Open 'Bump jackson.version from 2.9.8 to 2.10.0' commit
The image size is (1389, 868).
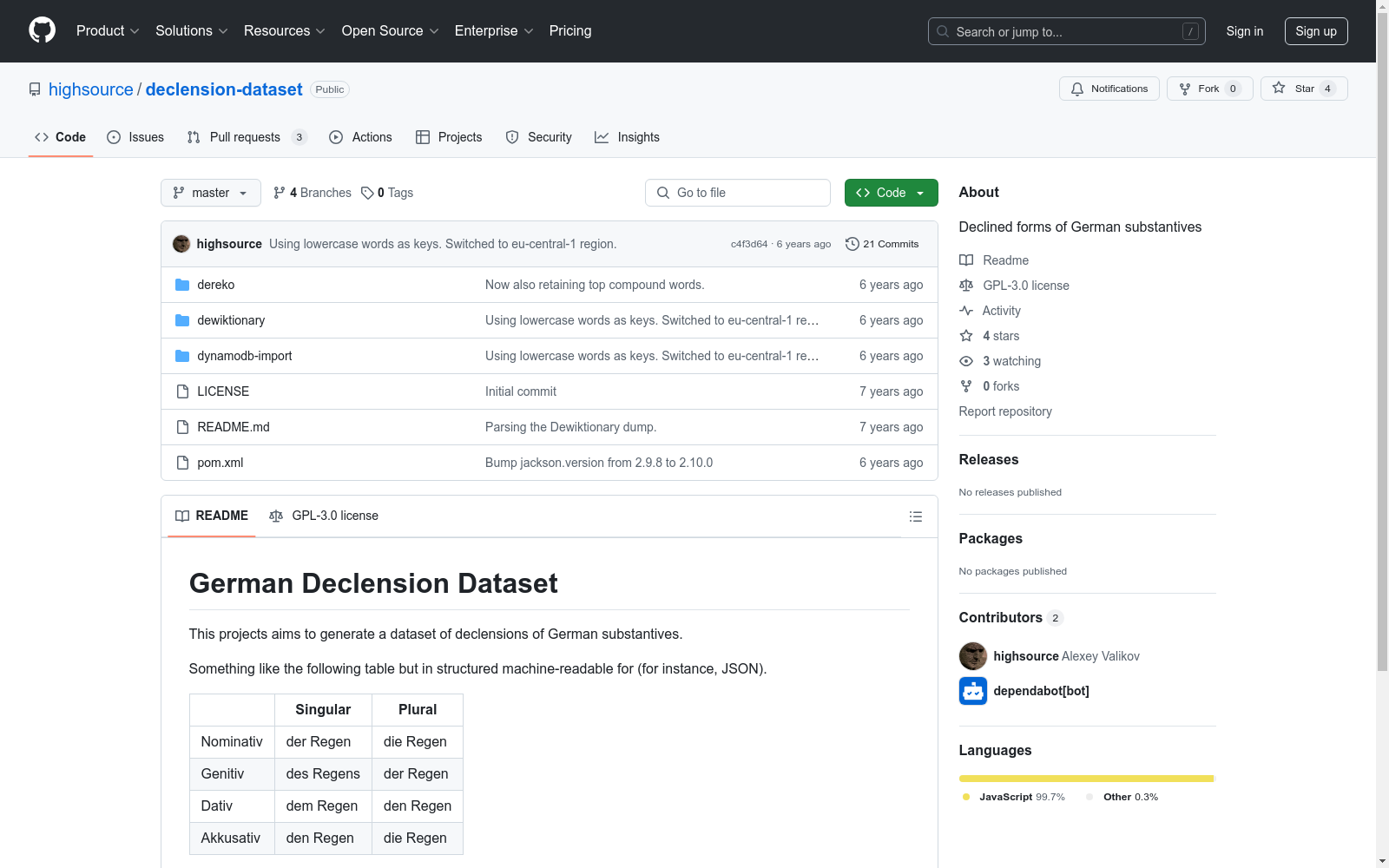point(599,463)
